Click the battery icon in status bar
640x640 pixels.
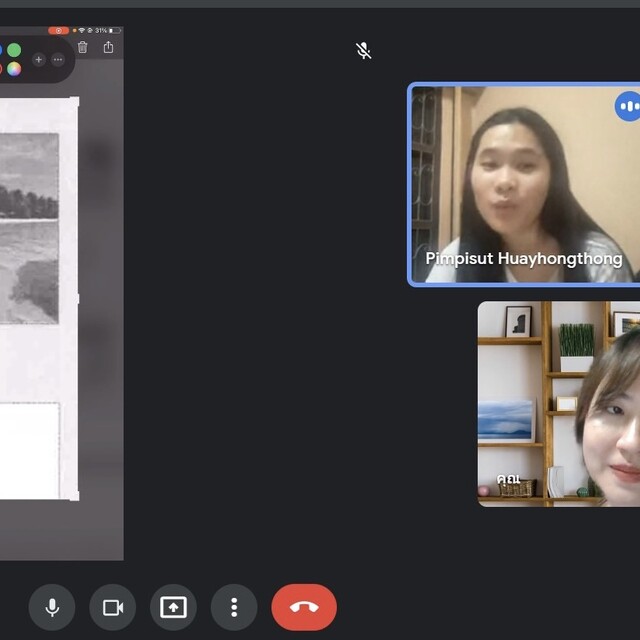click(114, 31)
